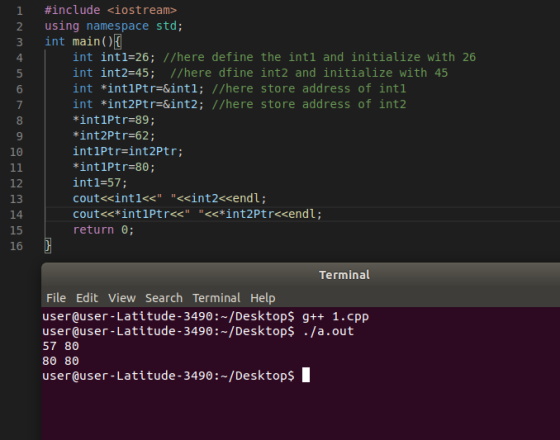Click 'using namespace std;' code line
This screenshot has height=440, width=560.
(114, 26)
